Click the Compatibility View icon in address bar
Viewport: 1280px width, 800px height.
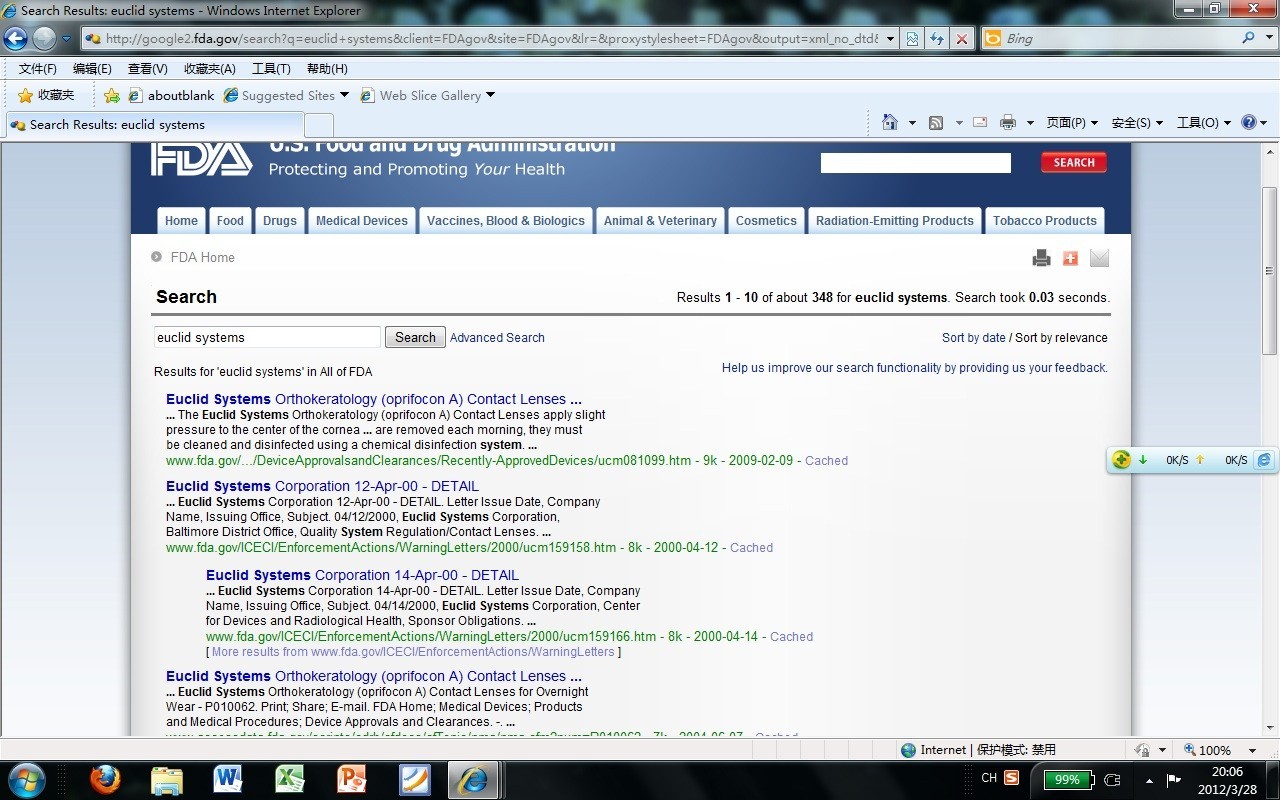tap(912, 39)
